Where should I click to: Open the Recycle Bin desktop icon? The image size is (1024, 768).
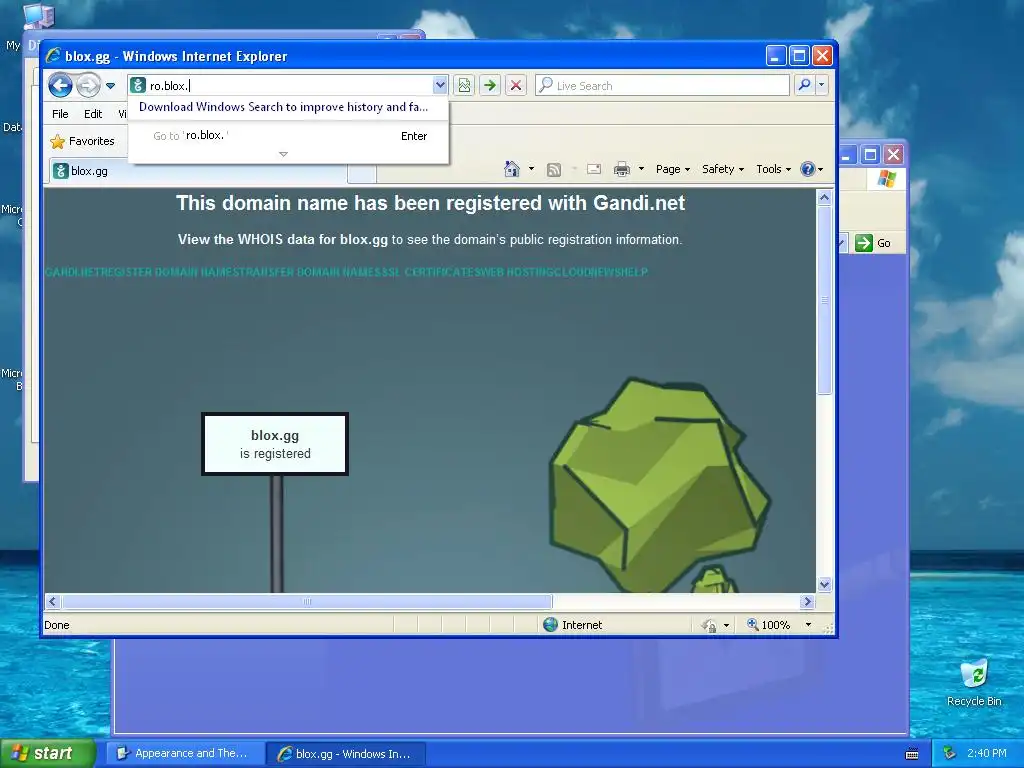point(974,682)
